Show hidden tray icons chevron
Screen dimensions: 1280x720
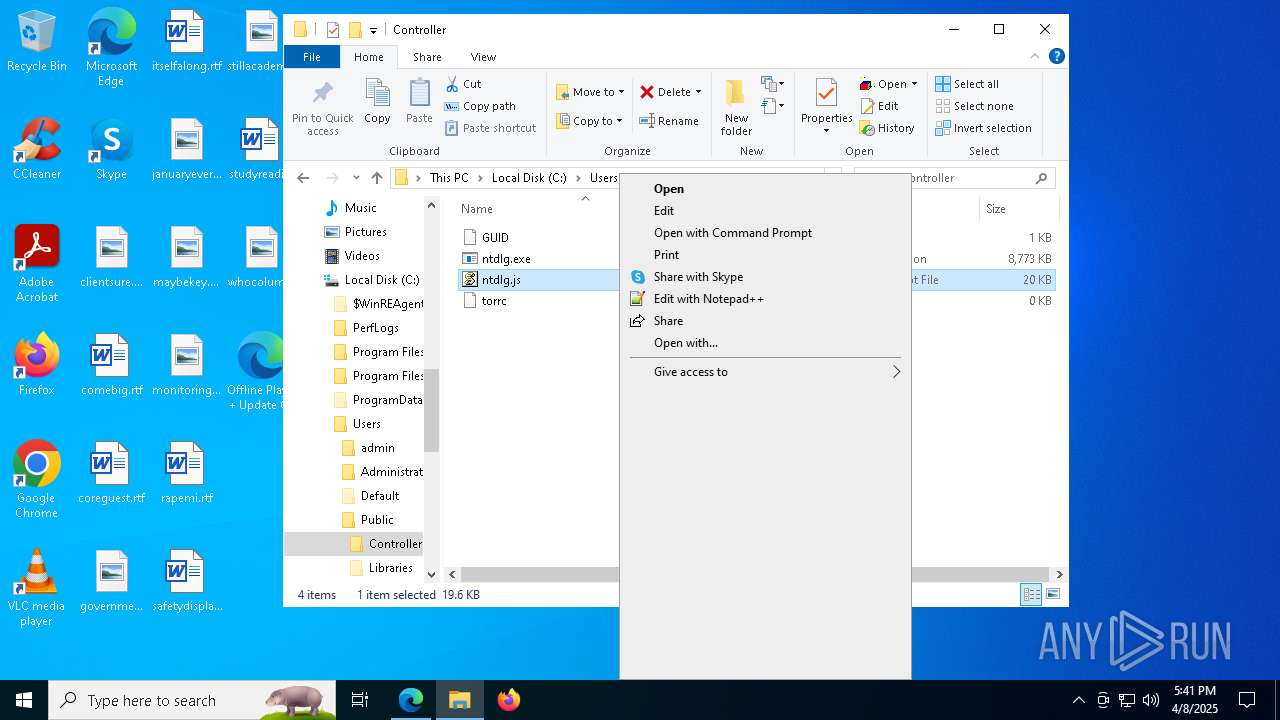pos(1078,700)
